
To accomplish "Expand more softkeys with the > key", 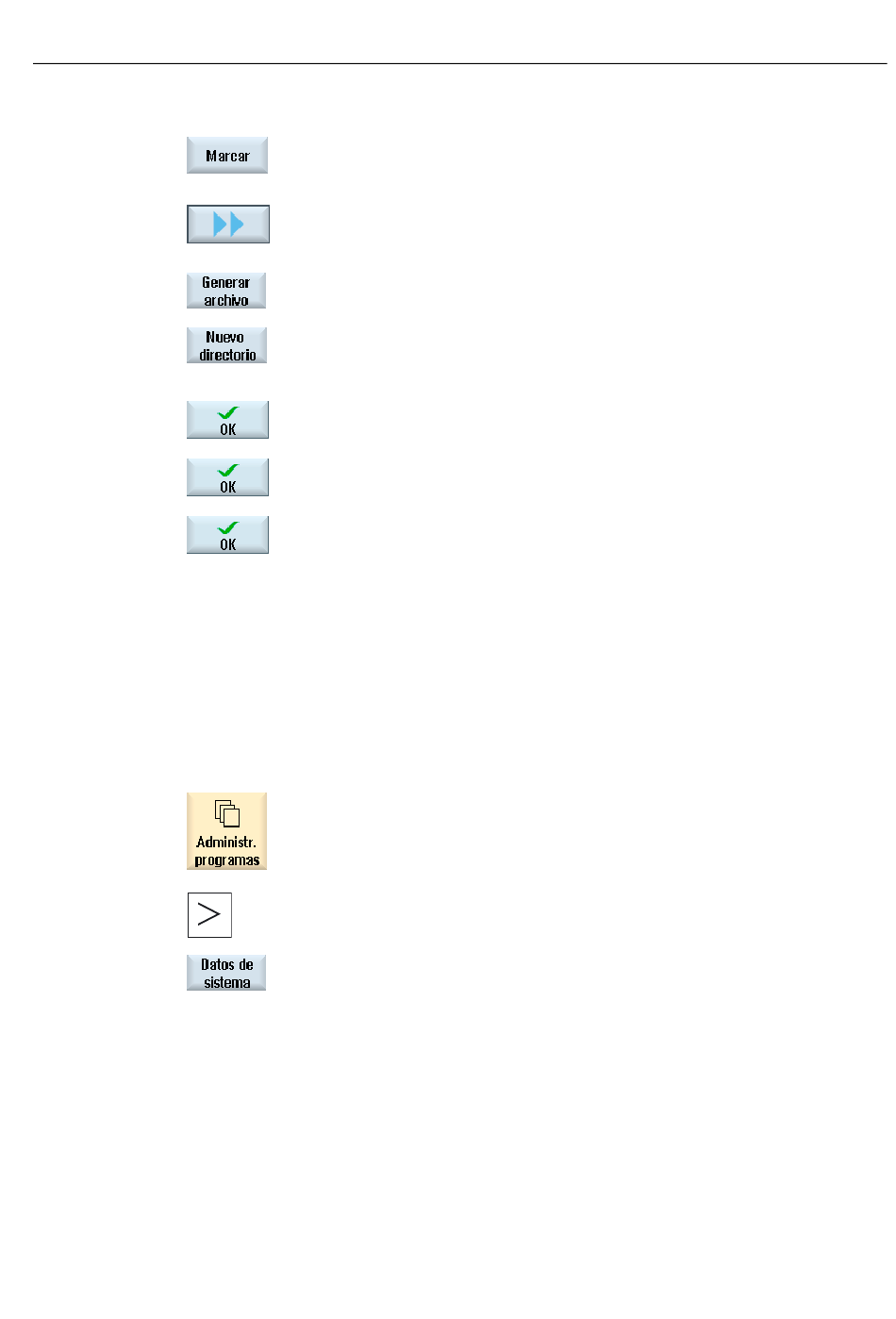I will (x=209, y=914).
